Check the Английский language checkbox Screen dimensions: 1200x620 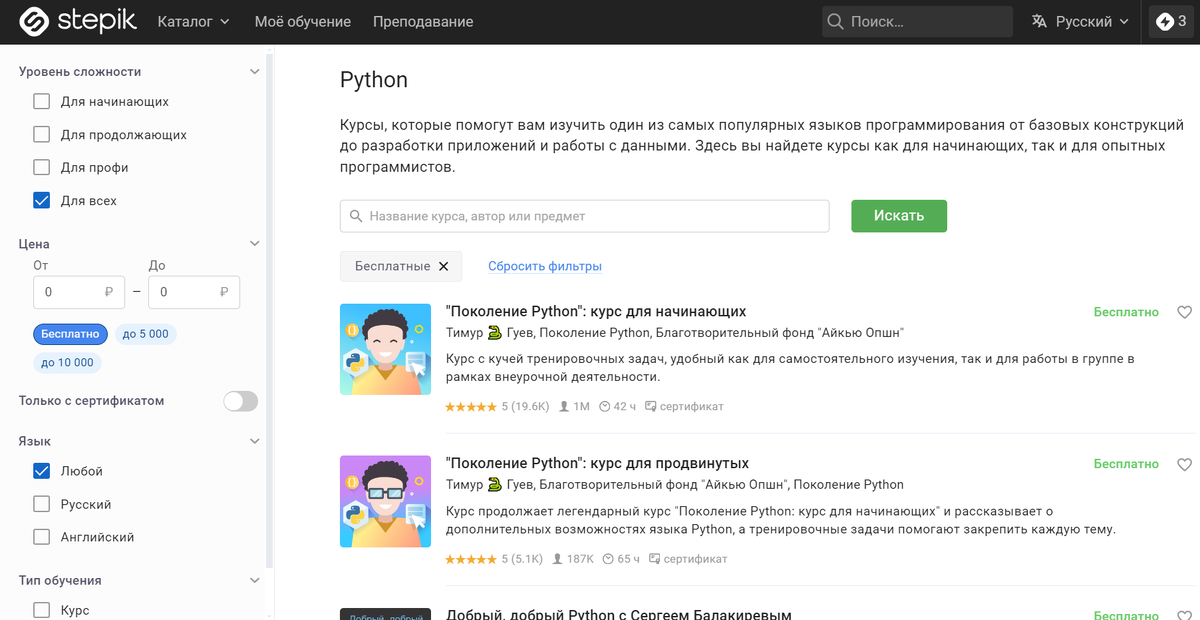tap(41, 536)
